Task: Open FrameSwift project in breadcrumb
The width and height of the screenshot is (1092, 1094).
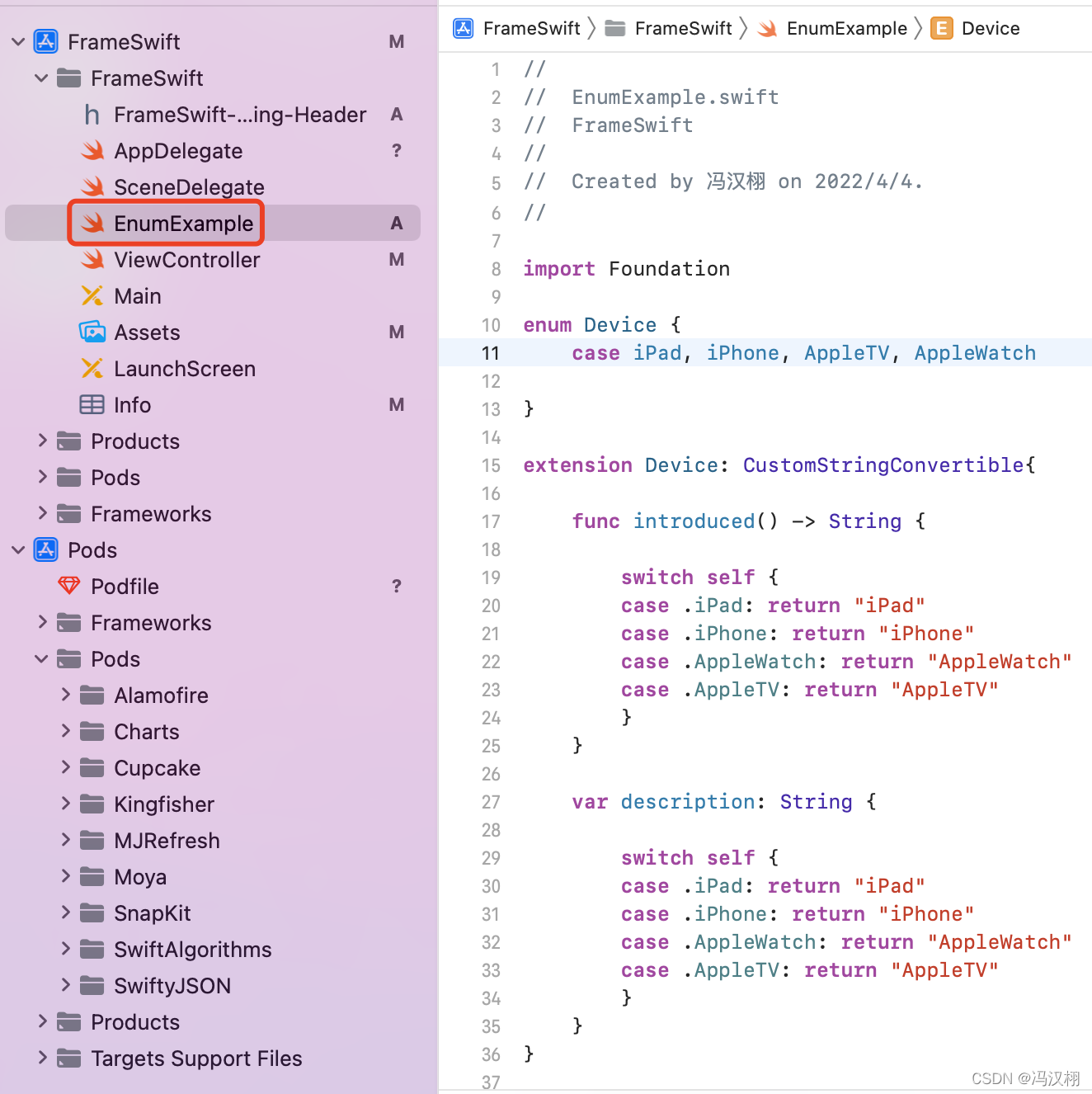Action: [532, 28]
